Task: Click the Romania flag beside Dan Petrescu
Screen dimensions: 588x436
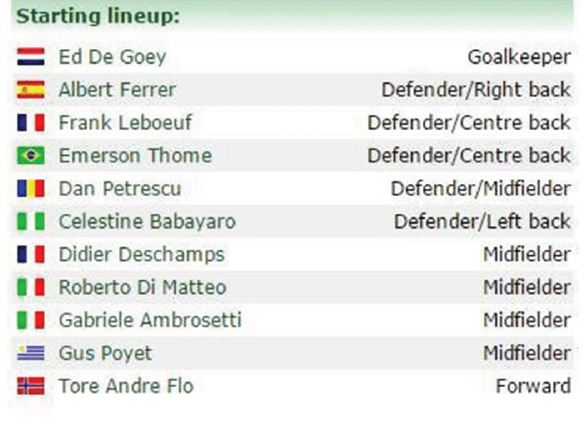Action: point(31,189)
